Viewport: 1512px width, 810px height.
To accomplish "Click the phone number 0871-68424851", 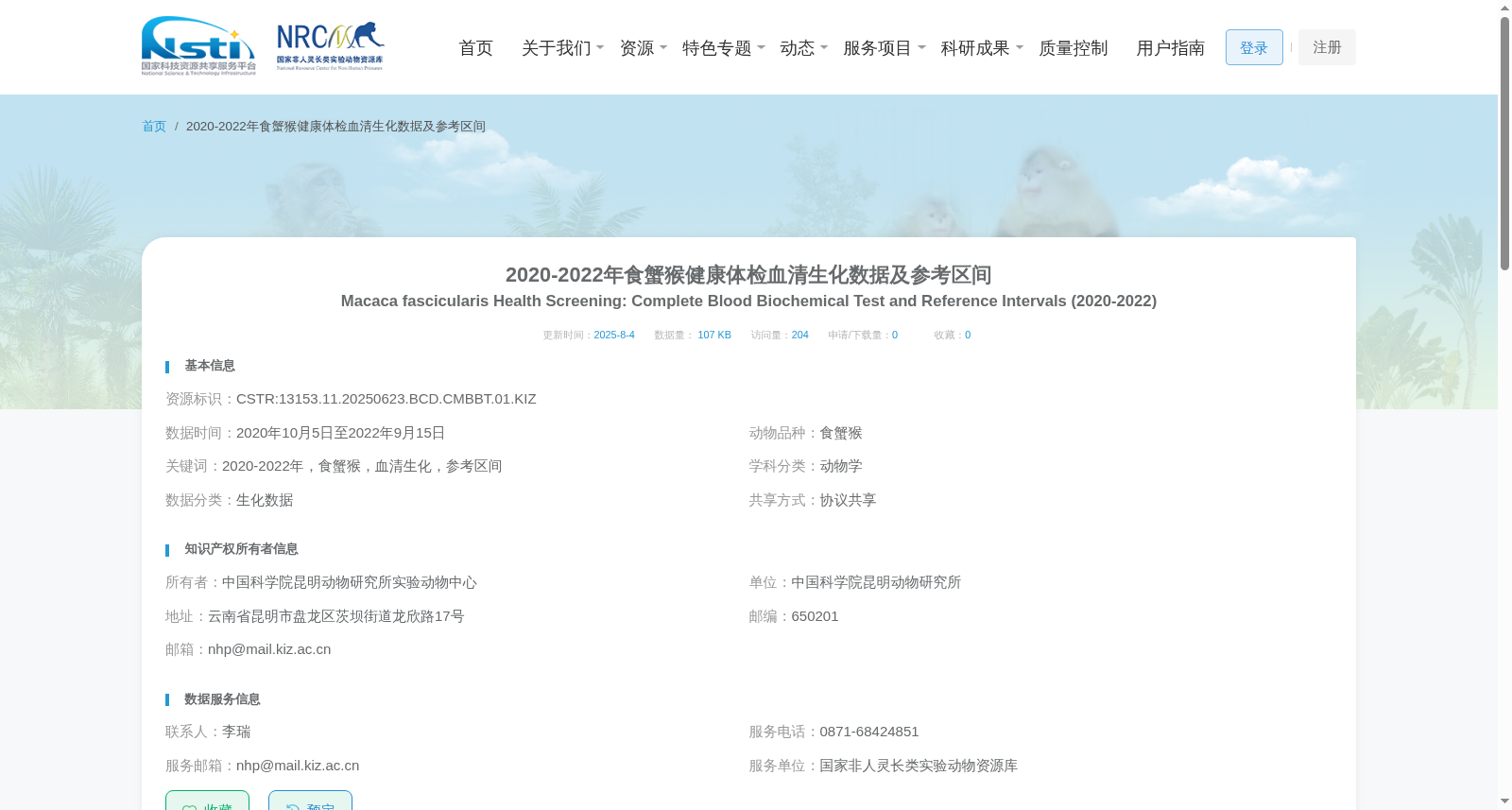I will [869, 732].
